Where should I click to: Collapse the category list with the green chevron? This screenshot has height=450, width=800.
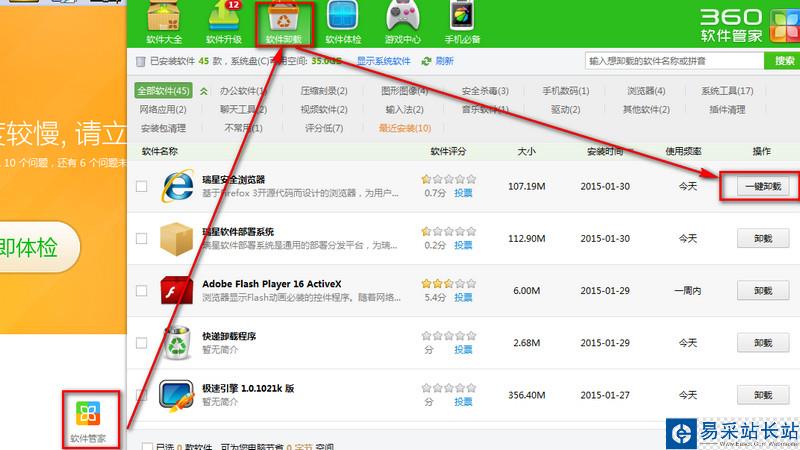(204, 91)
